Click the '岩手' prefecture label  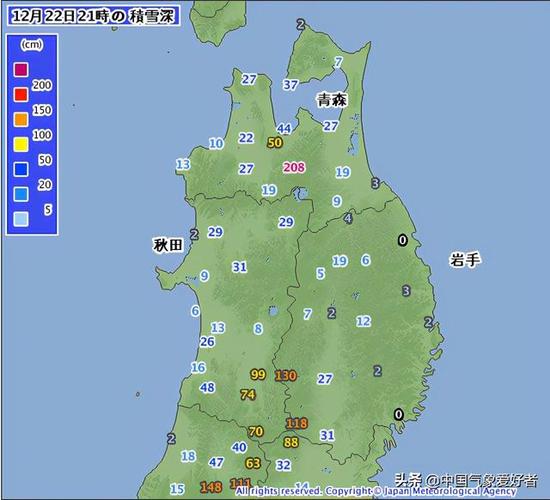(x=465, y=260)
